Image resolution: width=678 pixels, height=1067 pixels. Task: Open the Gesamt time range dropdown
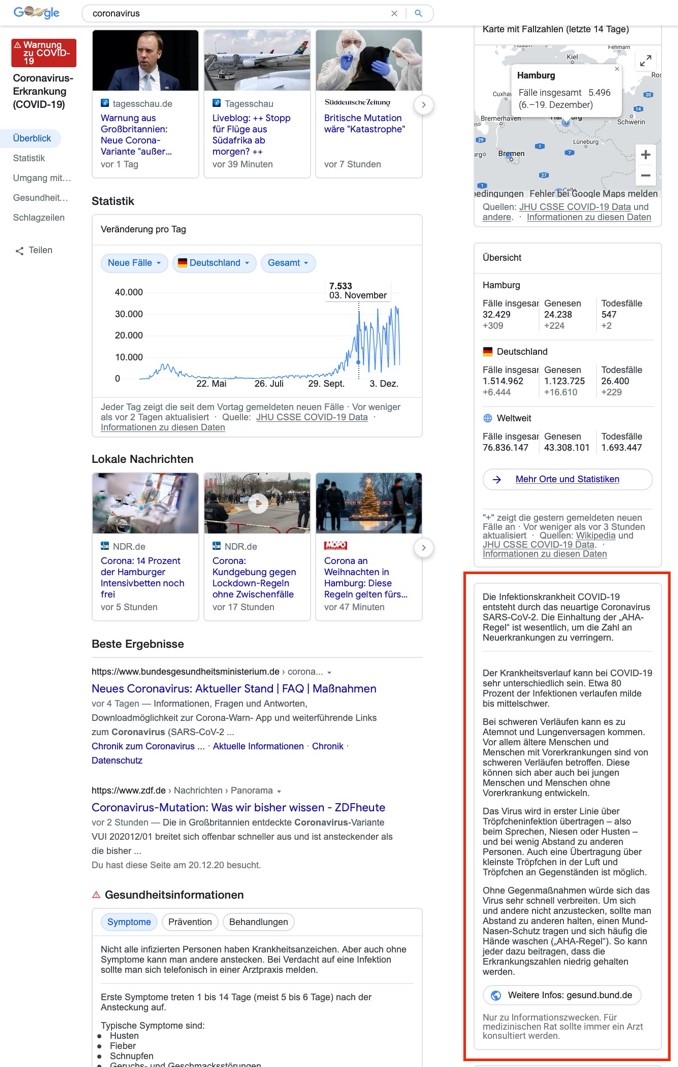point(288,263)
